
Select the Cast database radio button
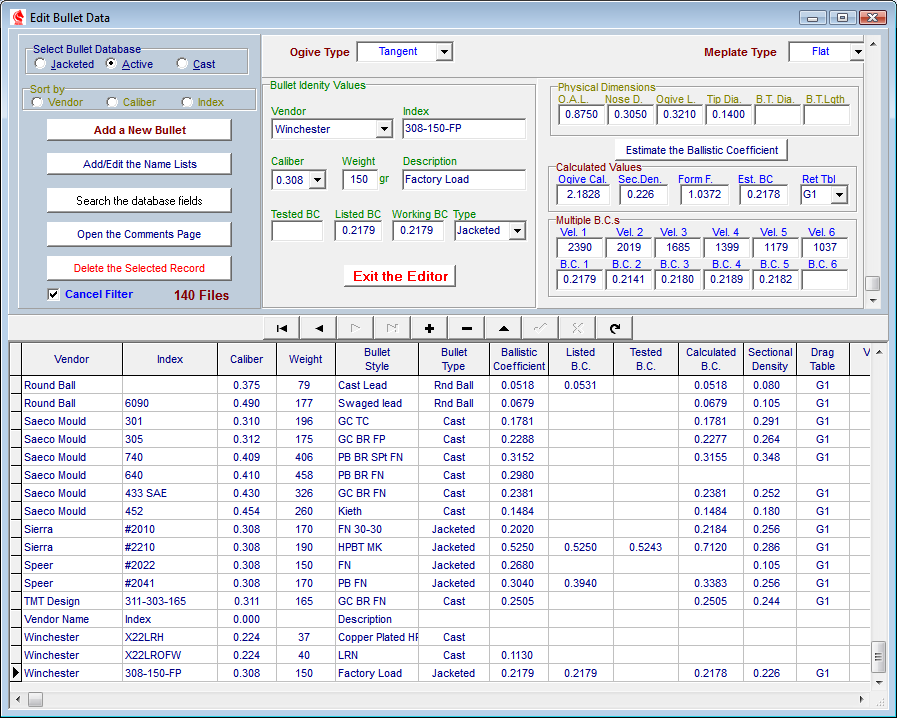(182, 64)
